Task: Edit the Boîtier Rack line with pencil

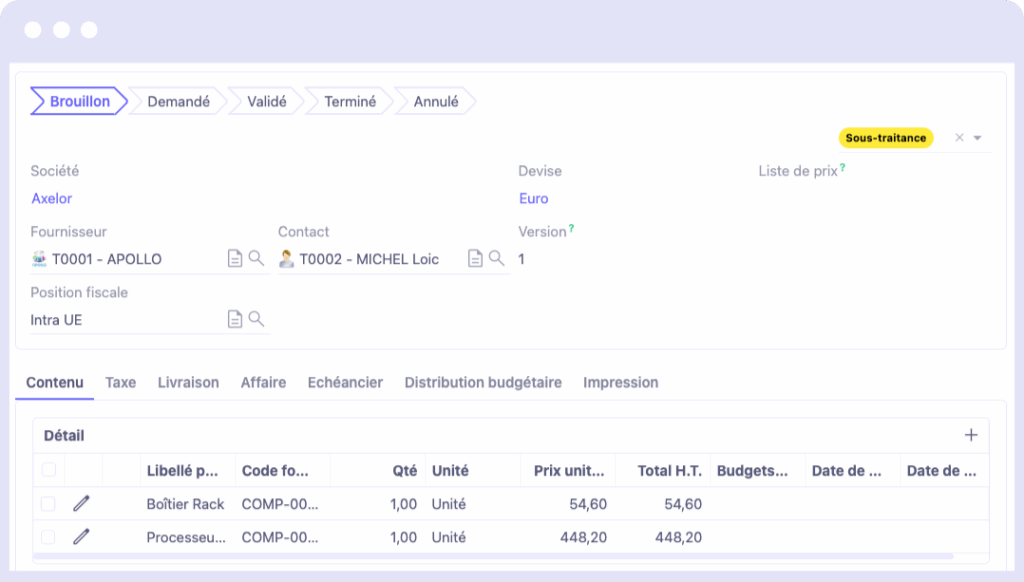Action: click(x=81, y=504)
